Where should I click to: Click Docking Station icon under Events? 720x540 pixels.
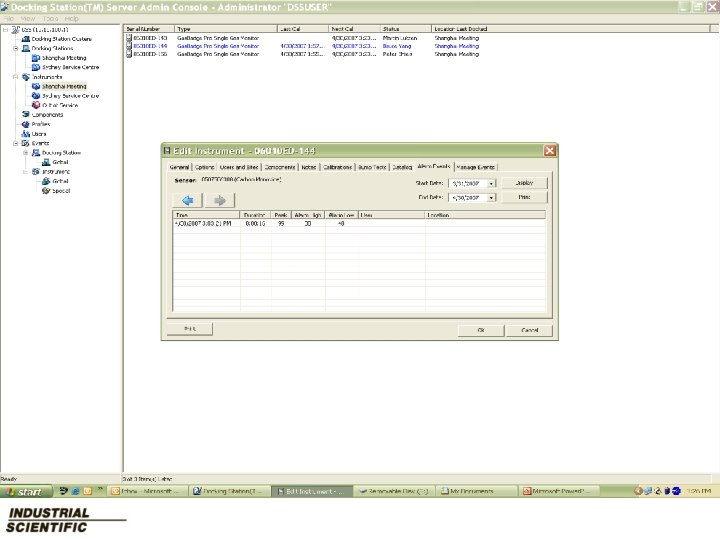pos(36,152)
